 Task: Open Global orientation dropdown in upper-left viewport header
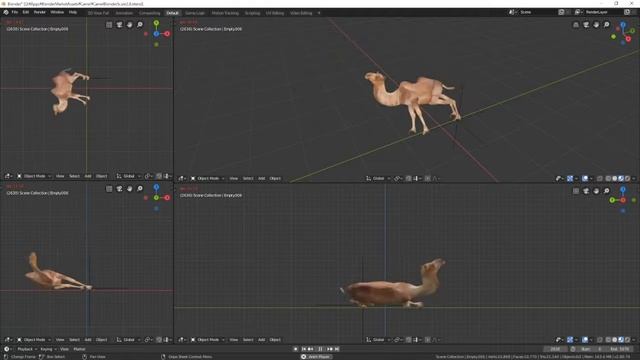[128, 176]
